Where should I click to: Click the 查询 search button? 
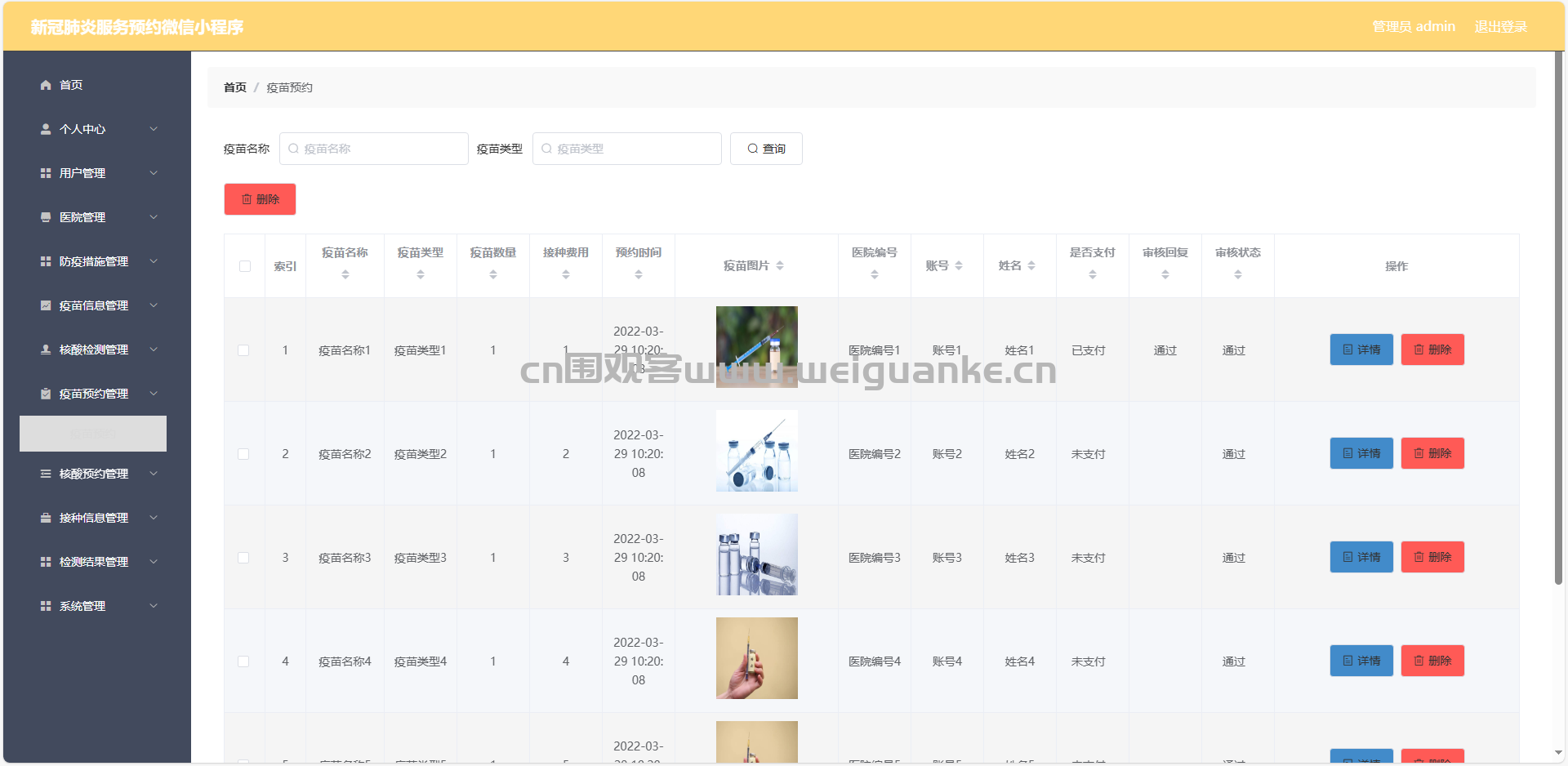(x=766, y=149)
